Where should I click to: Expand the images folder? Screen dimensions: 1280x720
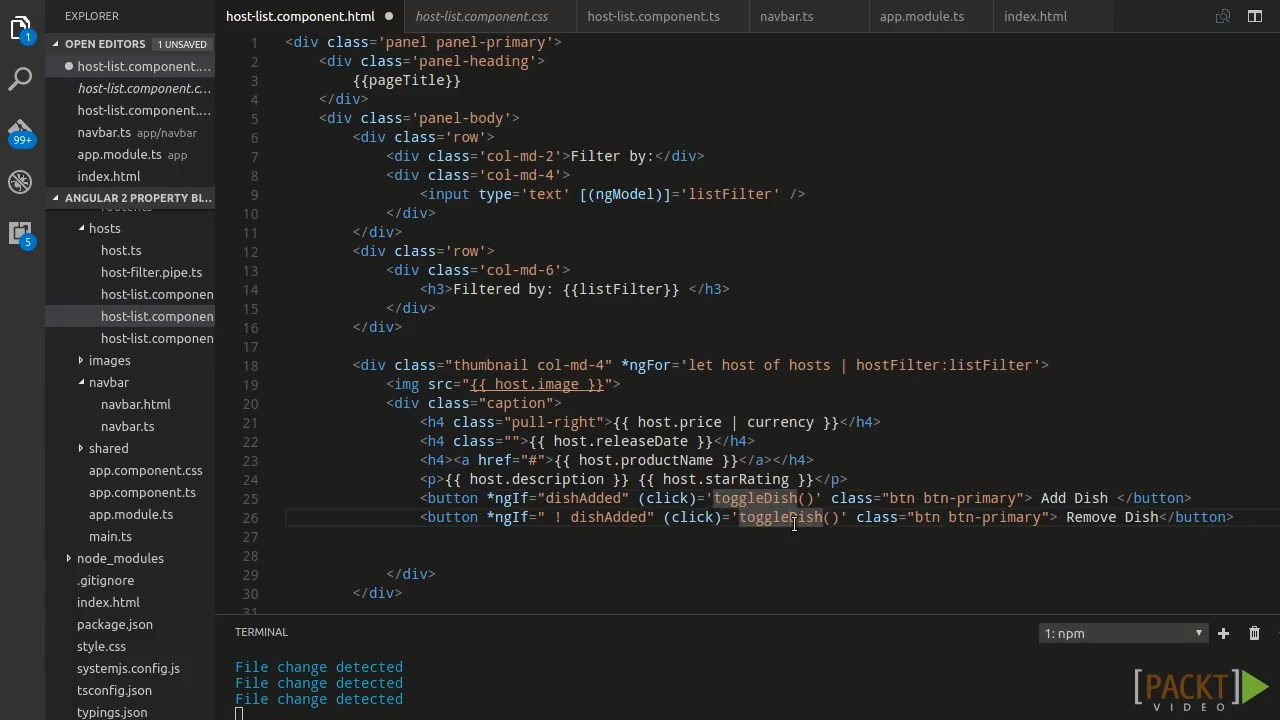[109, 360]
